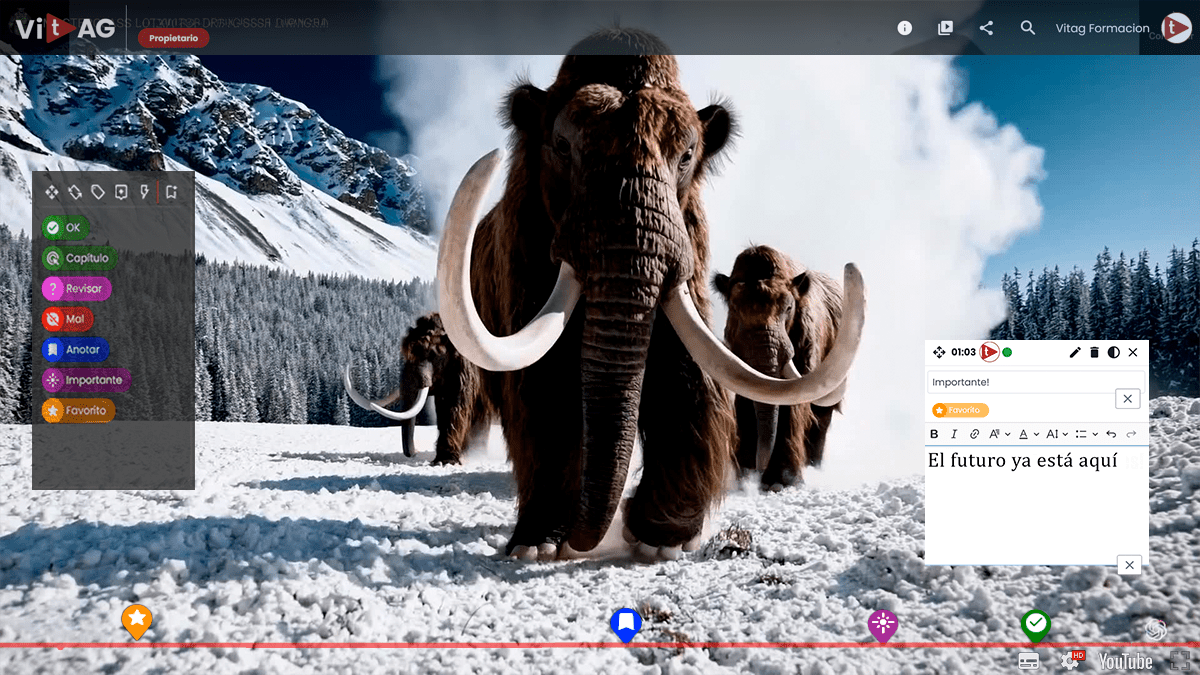1200x675 pixels.
Task: Seek on the red video progress bar
Action: [x=600, y=646]
